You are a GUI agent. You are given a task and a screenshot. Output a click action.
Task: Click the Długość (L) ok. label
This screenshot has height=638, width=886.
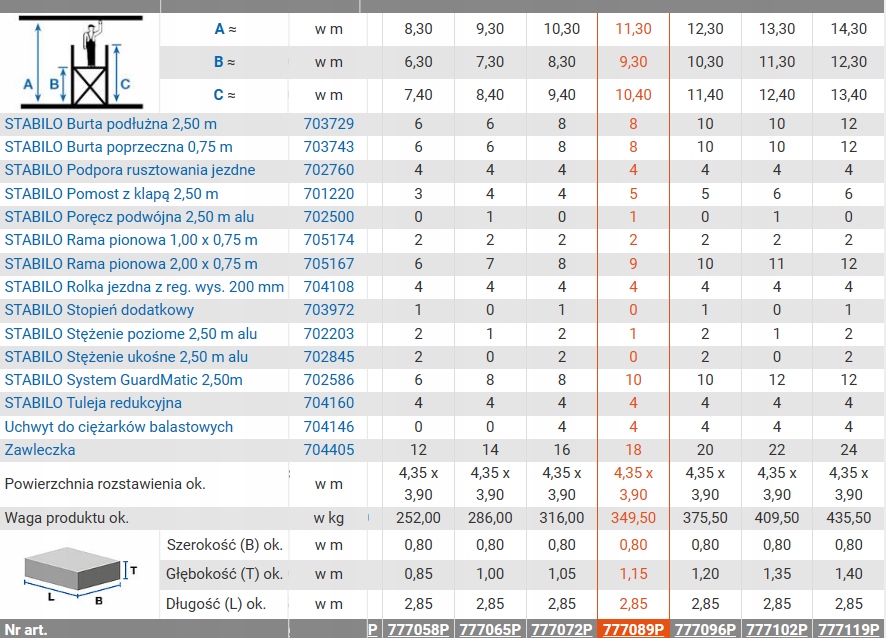pyautogui.click(x=216, y=604)
